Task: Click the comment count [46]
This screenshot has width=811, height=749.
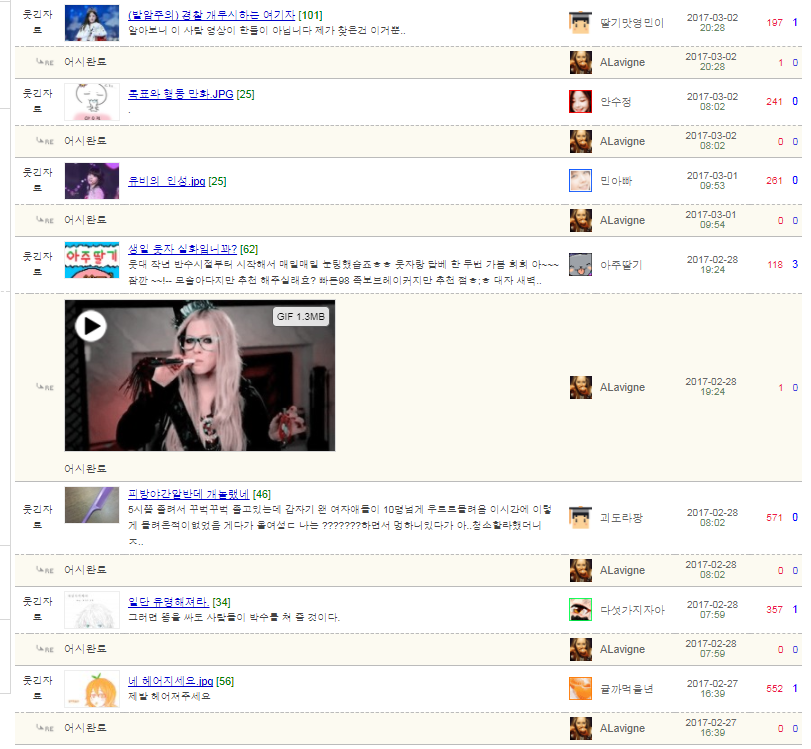Action: point(262,495)
